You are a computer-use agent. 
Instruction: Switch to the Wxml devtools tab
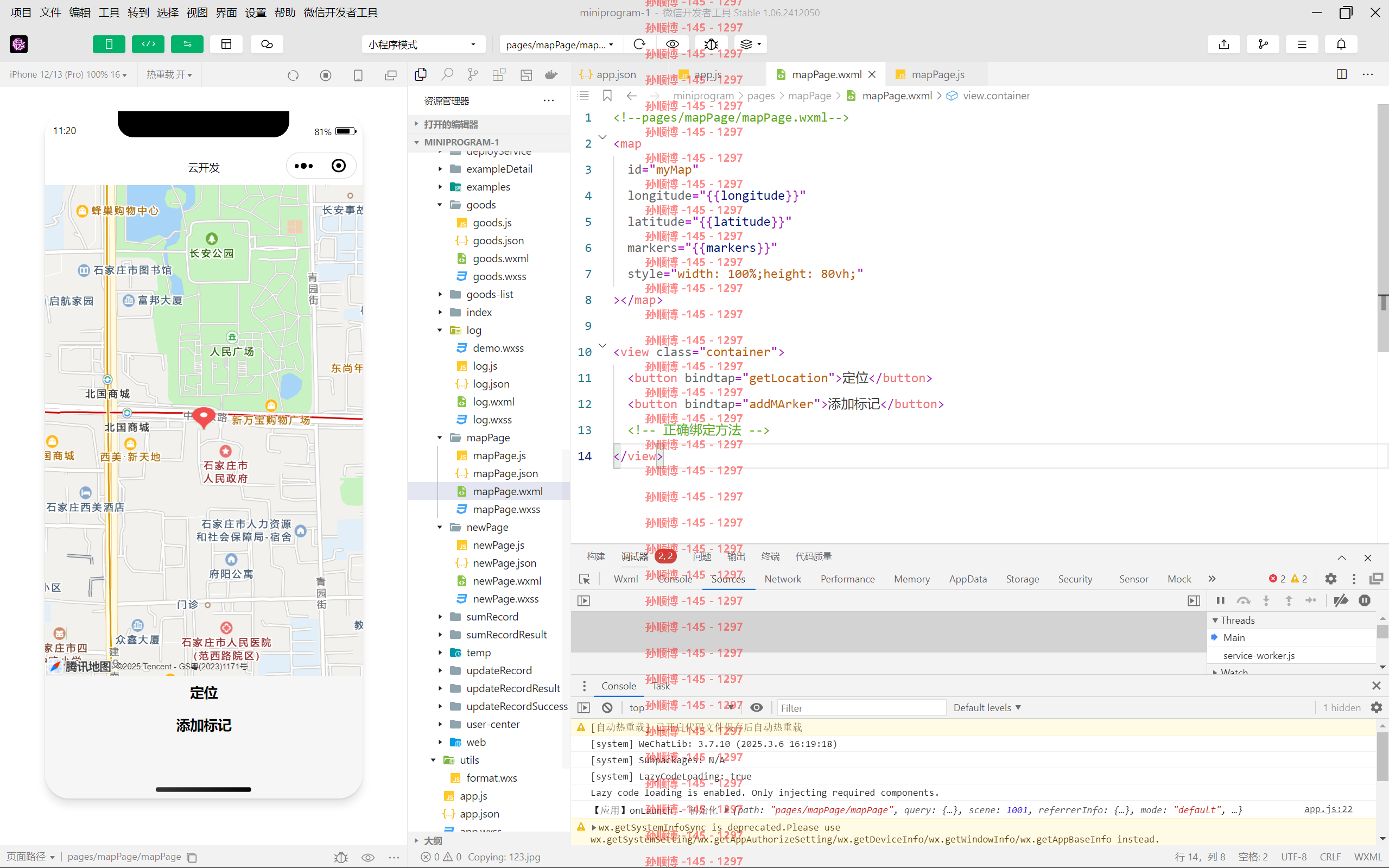coord(626,579)
